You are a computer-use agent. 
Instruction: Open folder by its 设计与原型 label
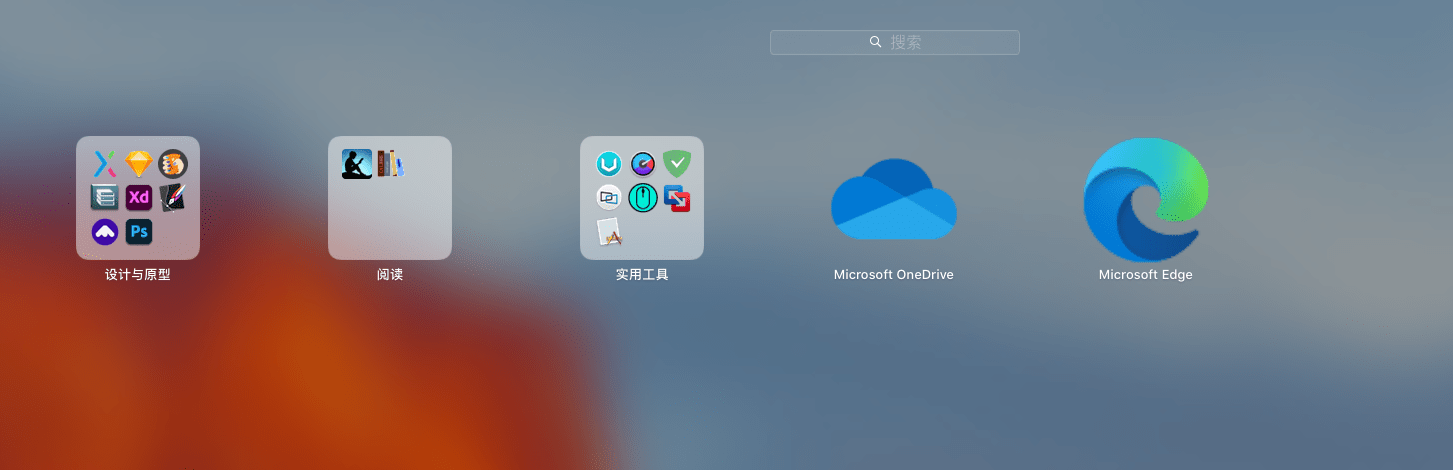[x=138, y=274]
